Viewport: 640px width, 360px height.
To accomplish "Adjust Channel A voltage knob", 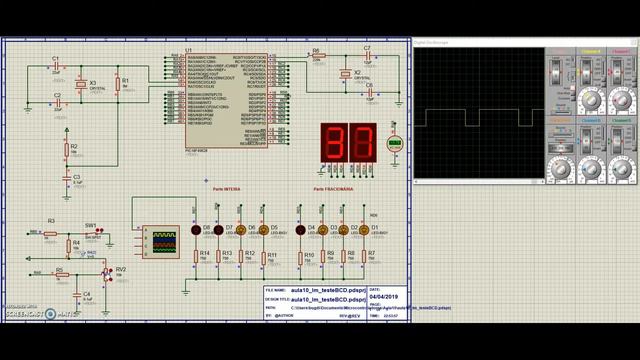I will click(x=591, y=100).
